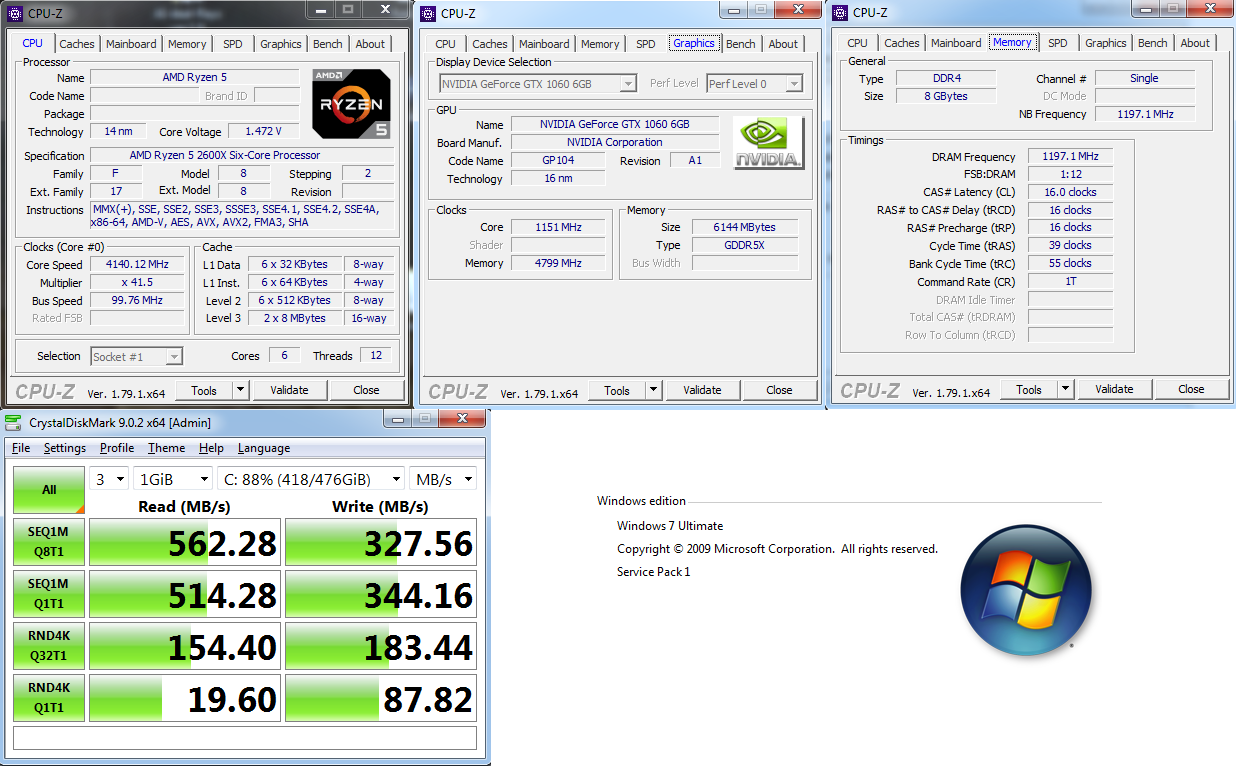
Task: Click the CAS# Latency value 16.0 clocks
Action: (1070, 192)
